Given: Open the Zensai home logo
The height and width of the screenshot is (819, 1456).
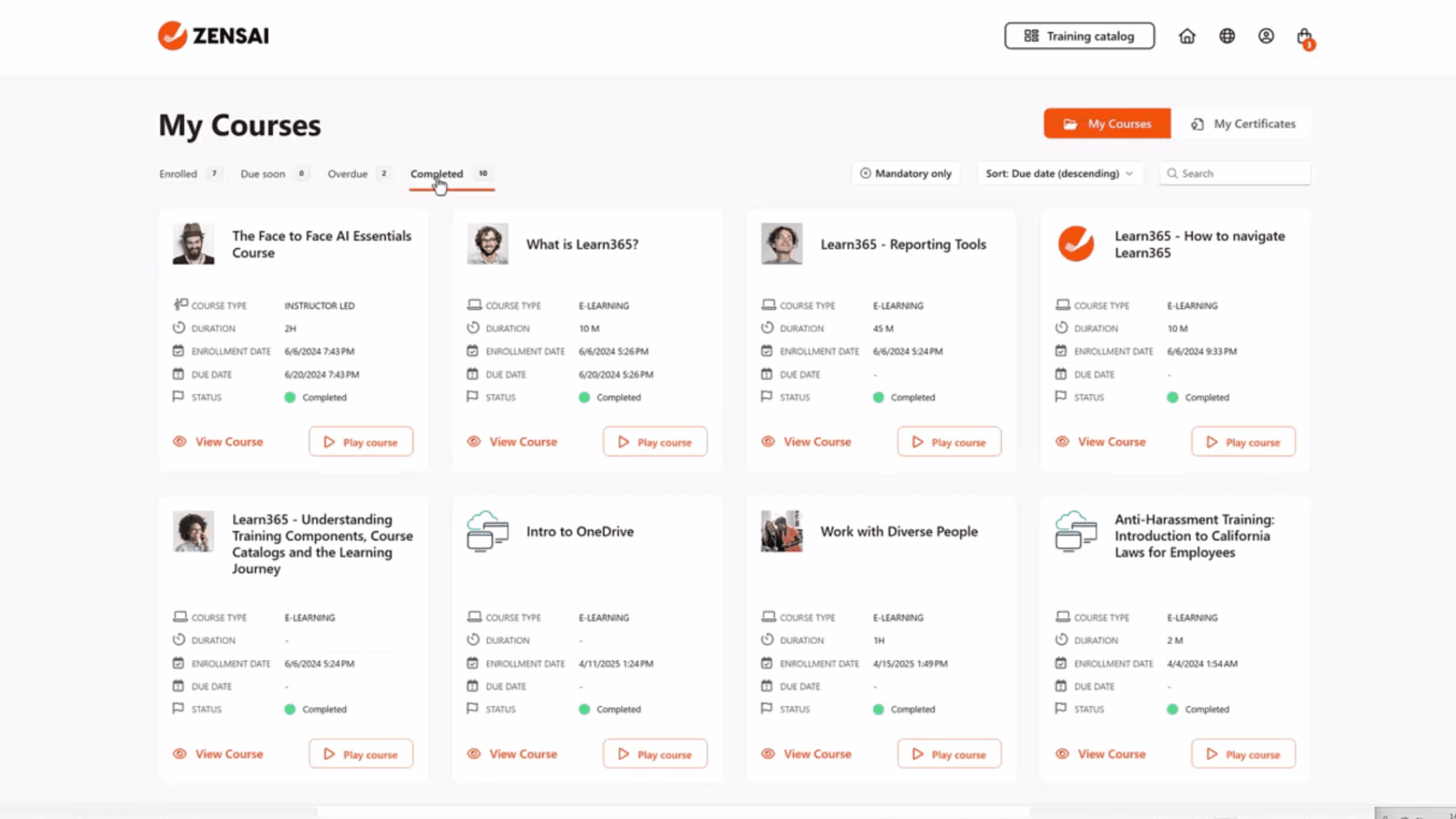Looking at the screenshot, I should click(x=213, y=36).
